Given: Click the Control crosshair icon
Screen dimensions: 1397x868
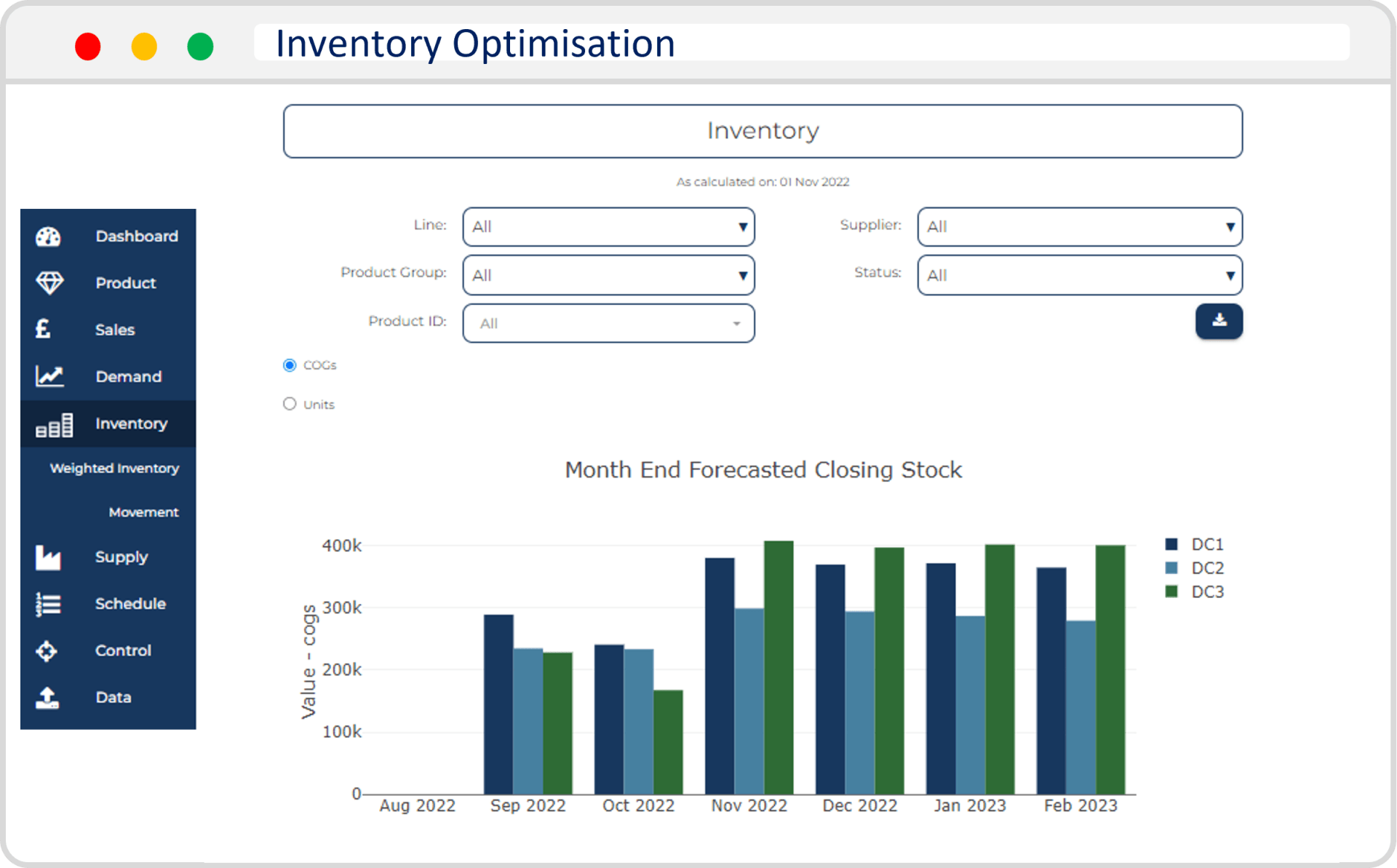Looking at the screenshot, I should [x=47, y=650].
